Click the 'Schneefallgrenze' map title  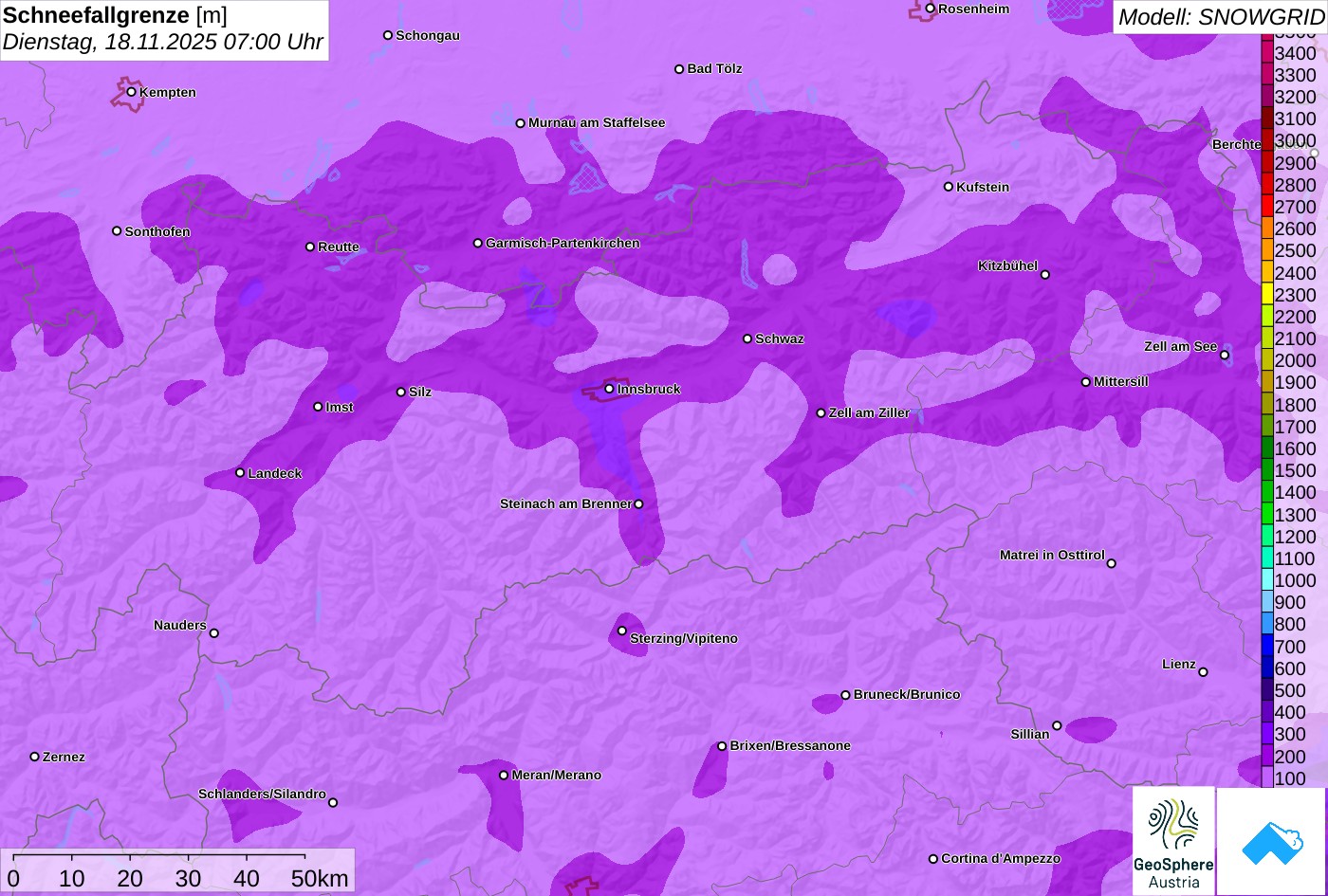[96, 15]
